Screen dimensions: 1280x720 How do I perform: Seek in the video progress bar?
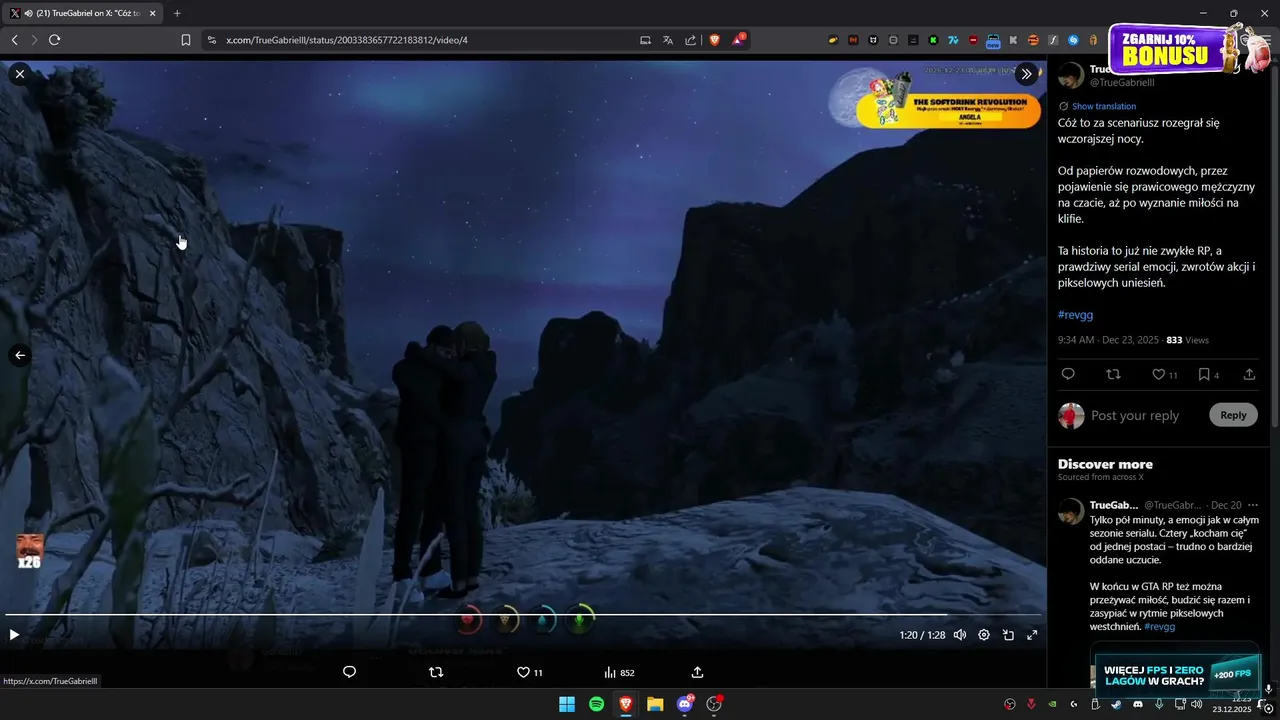[x=523, y=614]
